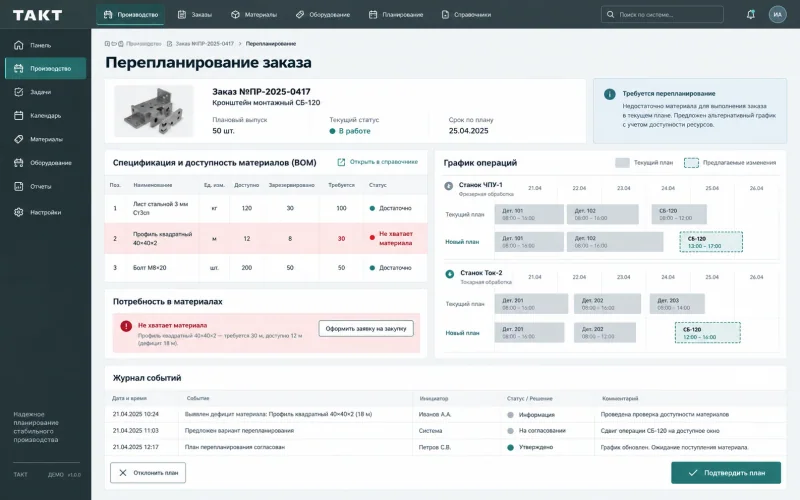Select Дет. 201 block in Ток-2 current plan

[x=531, y=304]
